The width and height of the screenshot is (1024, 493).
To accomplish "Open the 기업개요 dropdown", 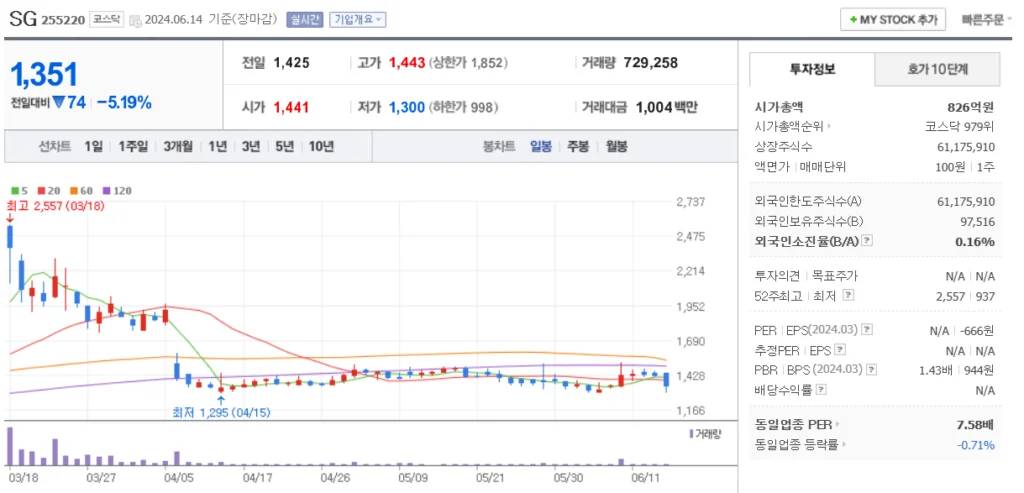I will point(357,20).
